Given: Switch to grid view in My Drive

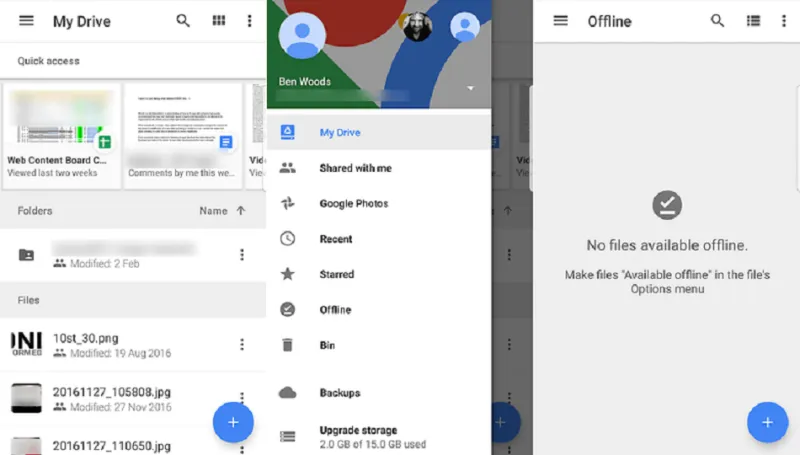Looking at the screenshot, I should 218,21.
